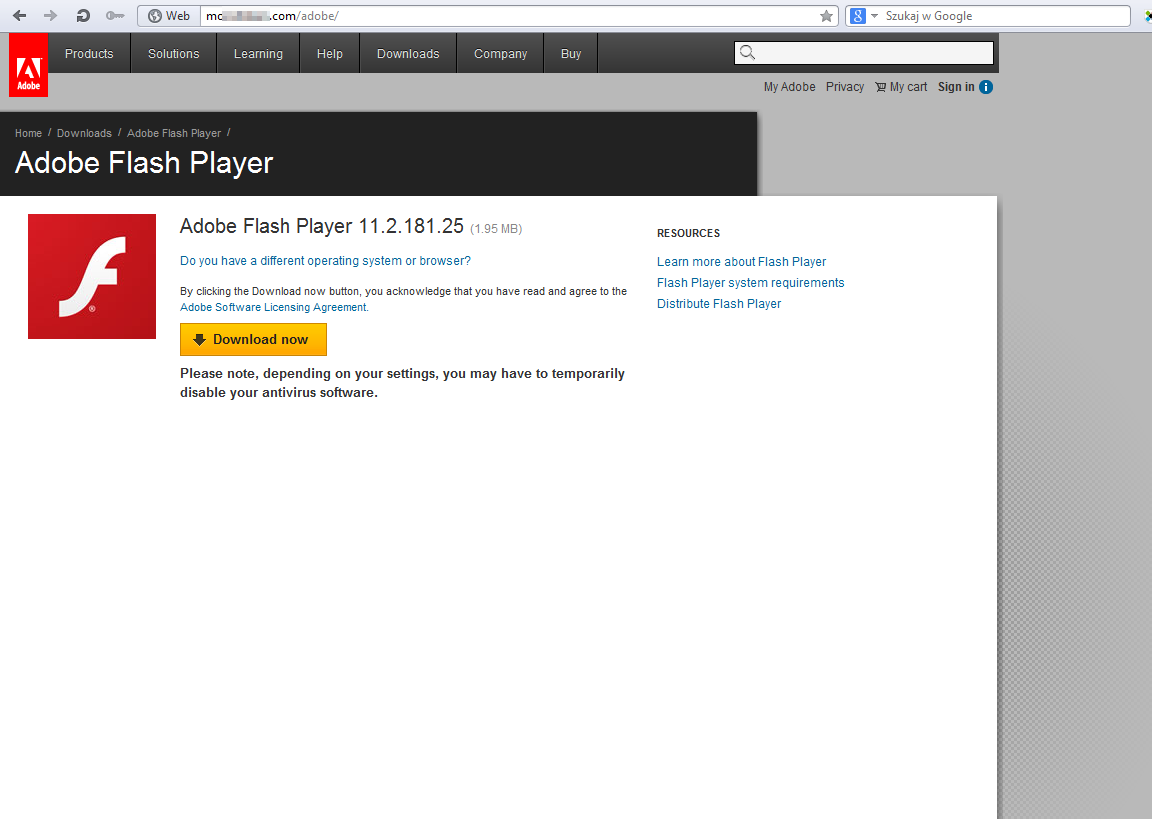1152x819 pixels.
Task: Open My Adobe link
Action: (x=789, y=87)
